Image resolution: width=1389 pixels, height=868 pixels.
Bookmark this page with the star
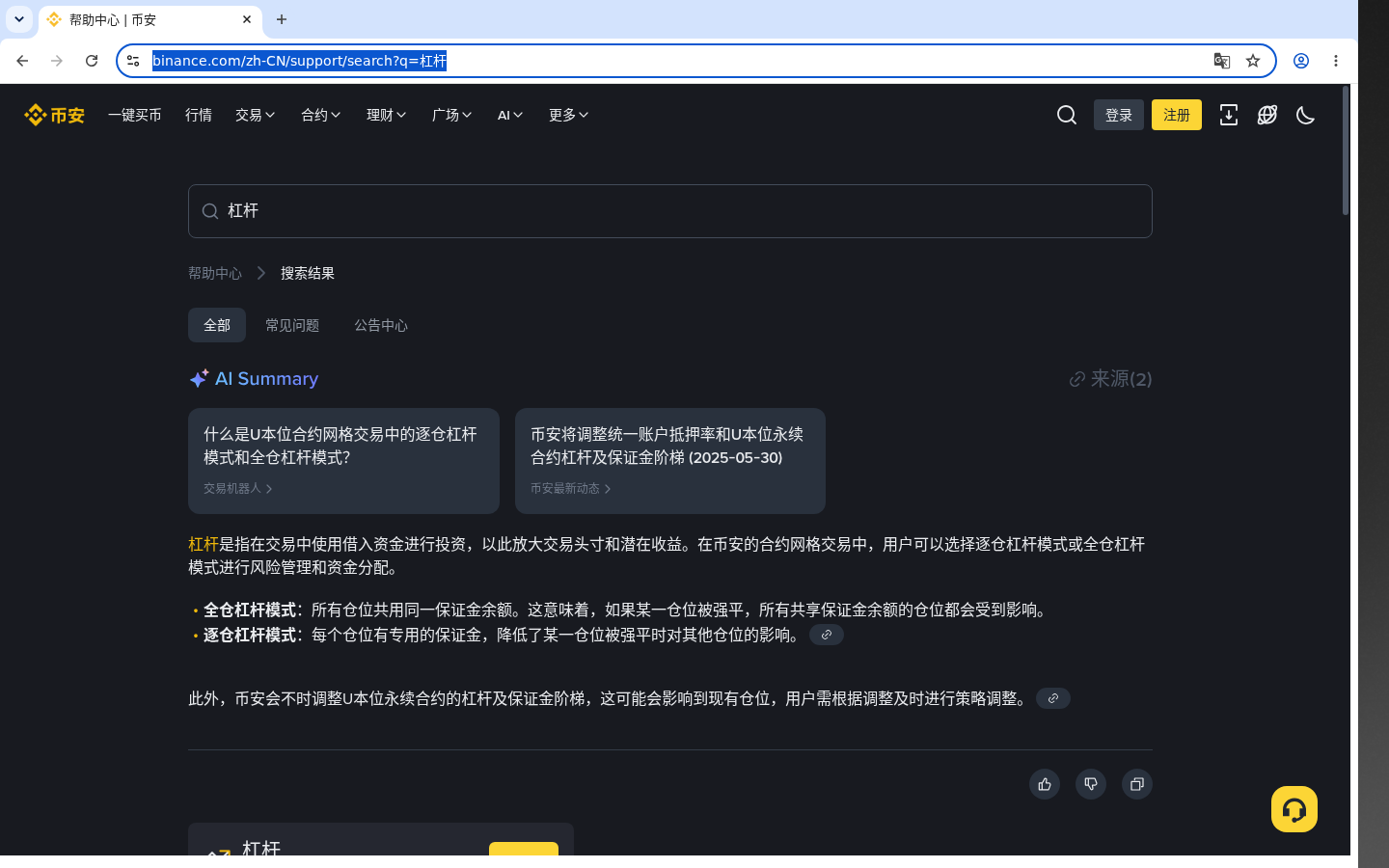[1253, 61]
